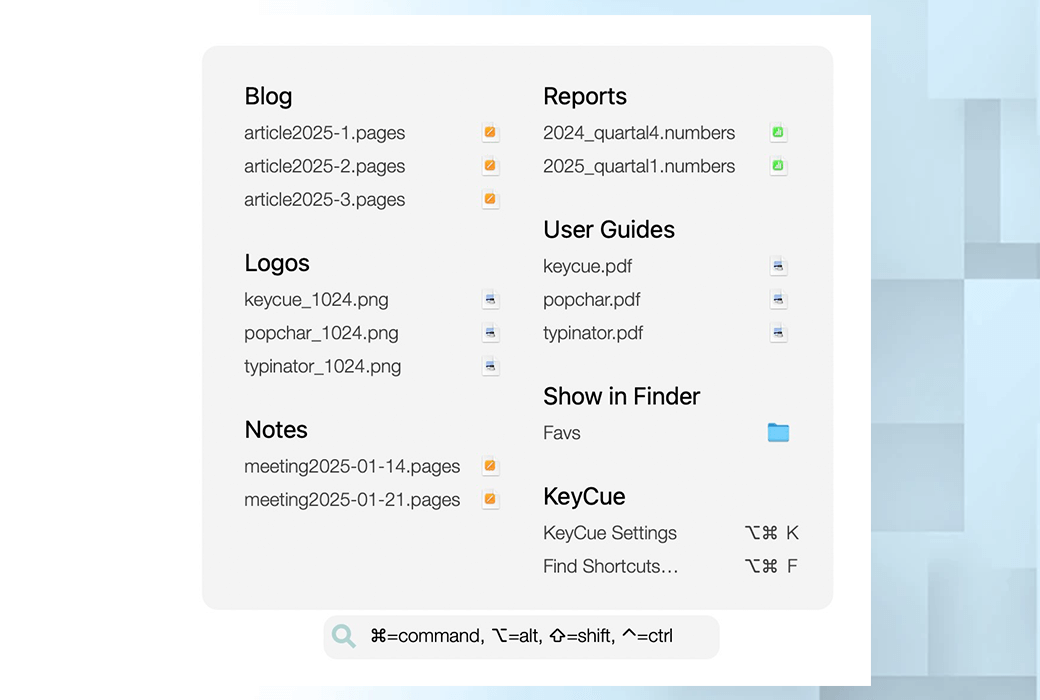Screen dimensions: 1040x700
Task: Click the Numbers icon beside 2024_quartal4.numbers
Action: [778, 132]
